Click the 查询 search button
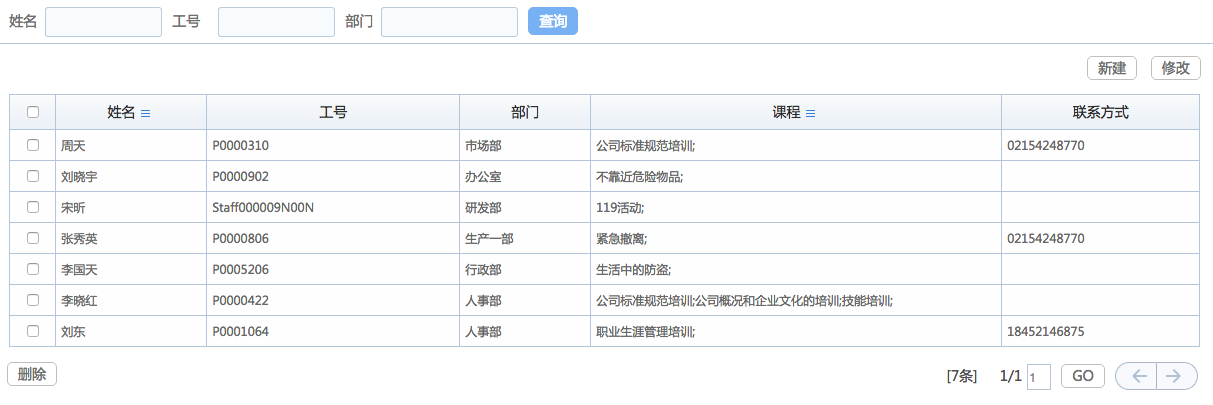Image resolution: width=1213 pixels, height=405 pixels. (x=552, y=21)
